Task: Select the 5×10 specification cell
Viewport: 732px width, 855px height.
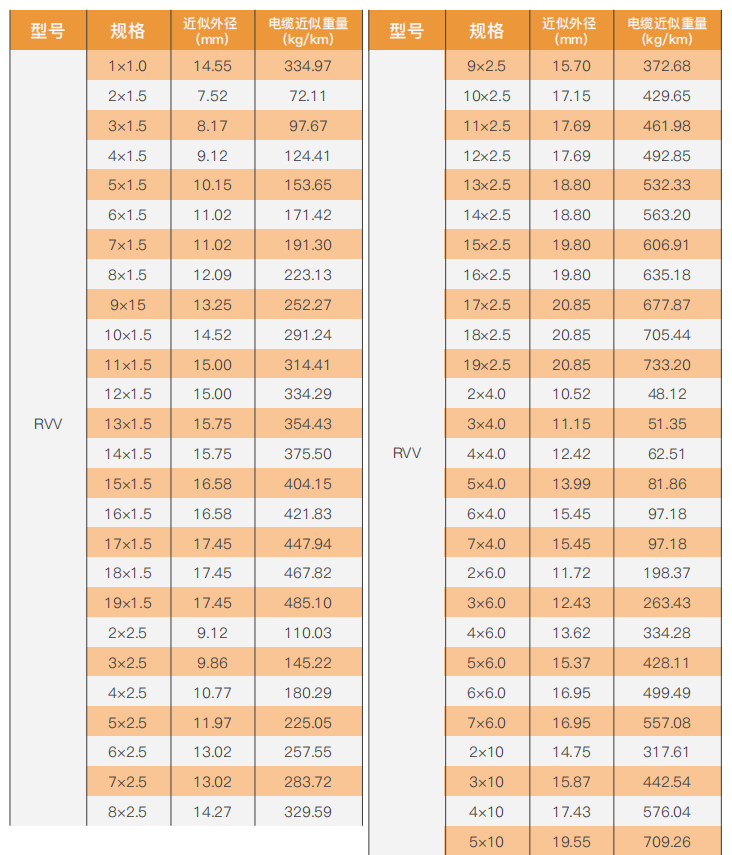Action: tap(487, 841)
